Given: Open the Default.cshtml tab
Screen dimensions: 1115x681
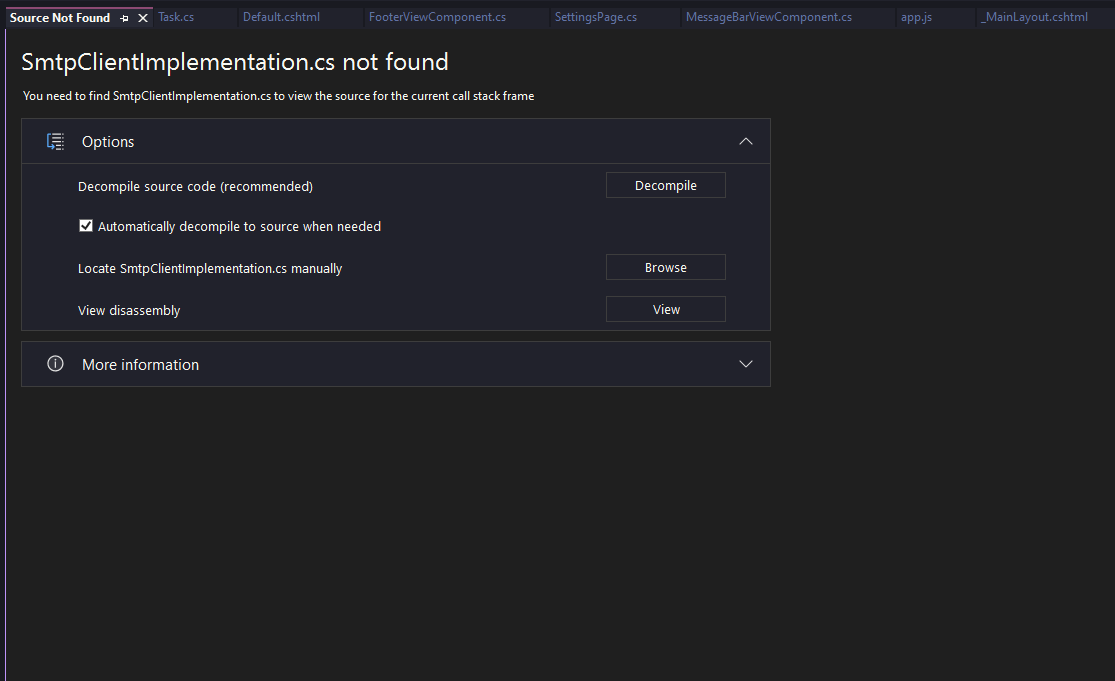Looking at the screenshot, I should 281,18.
